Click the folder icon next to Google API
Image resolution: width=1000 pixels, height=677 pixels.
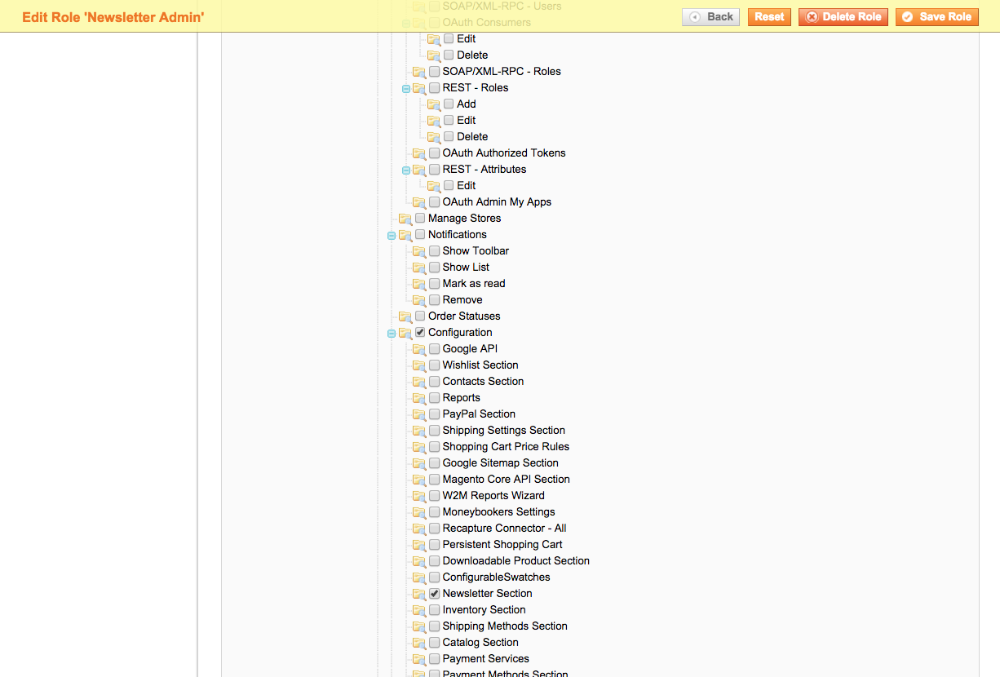[419, 350]
